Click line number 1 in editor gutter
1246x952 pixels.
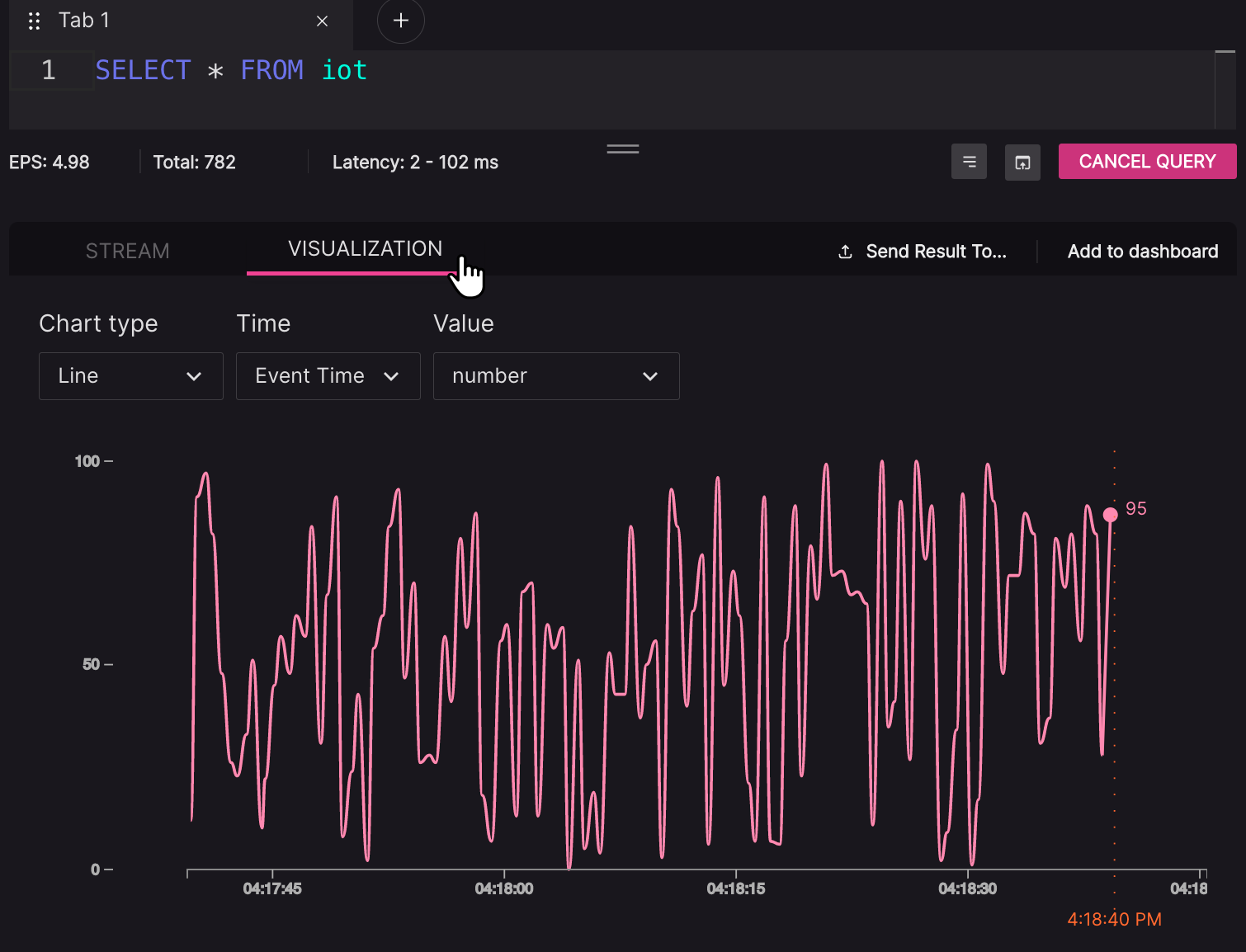pyautogui.click(x=49, y=71)
